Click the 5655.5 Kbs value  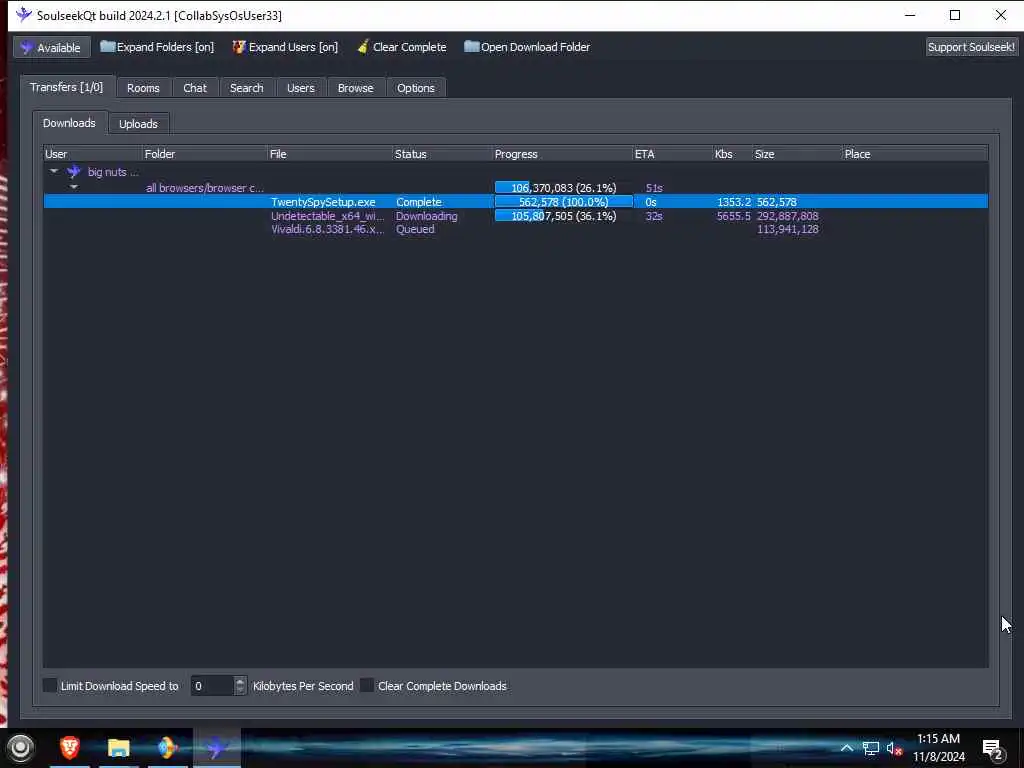[x=733, y=216]
